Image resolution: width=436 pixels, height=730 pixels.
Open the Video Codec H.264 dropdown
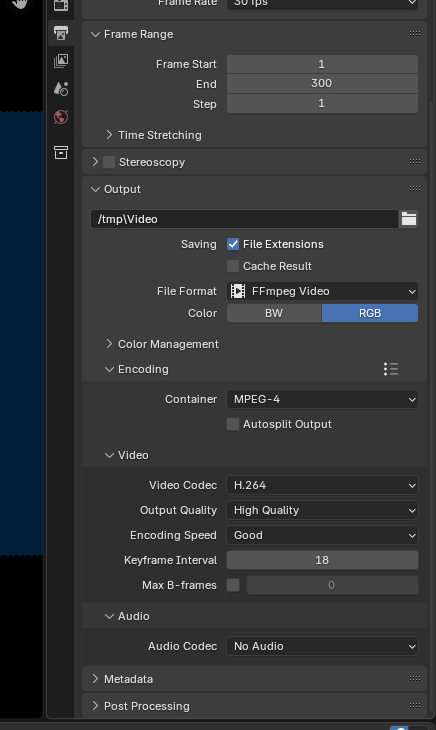(x=322, y=485)
